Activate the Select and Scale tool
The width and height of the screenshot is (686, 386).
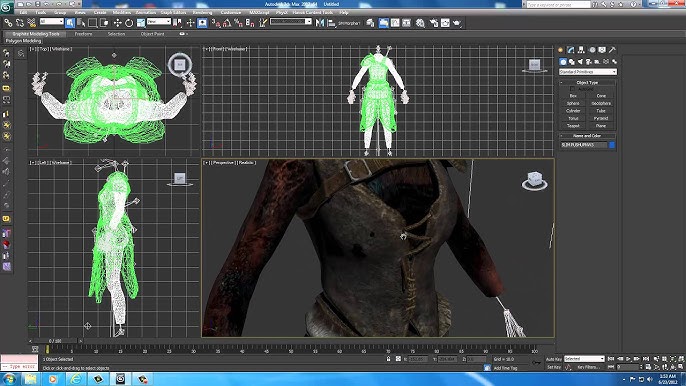click(x=141, y=23)
